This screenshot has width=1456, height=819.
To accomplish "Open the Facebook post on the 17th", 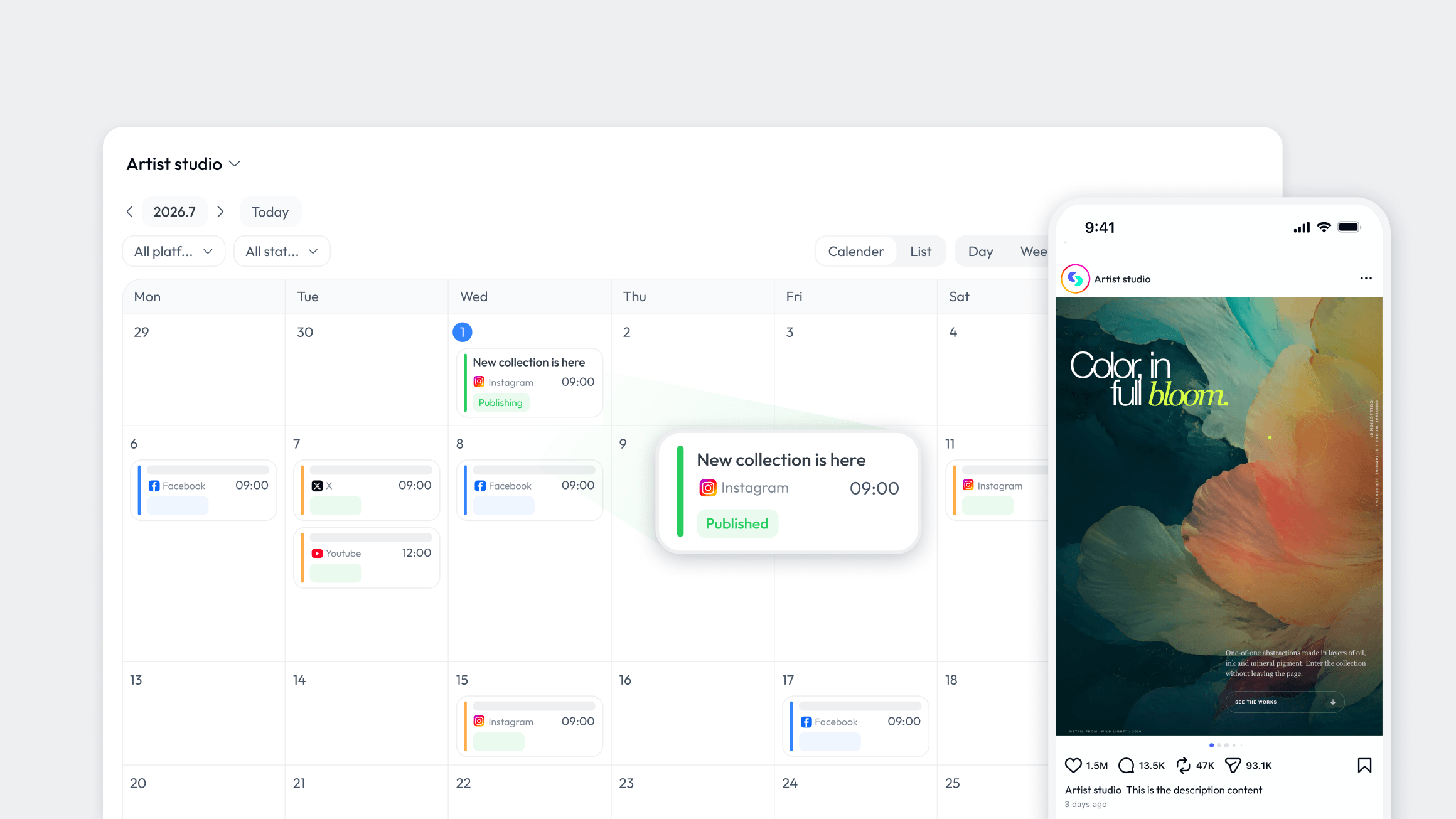I will (856, 726).
